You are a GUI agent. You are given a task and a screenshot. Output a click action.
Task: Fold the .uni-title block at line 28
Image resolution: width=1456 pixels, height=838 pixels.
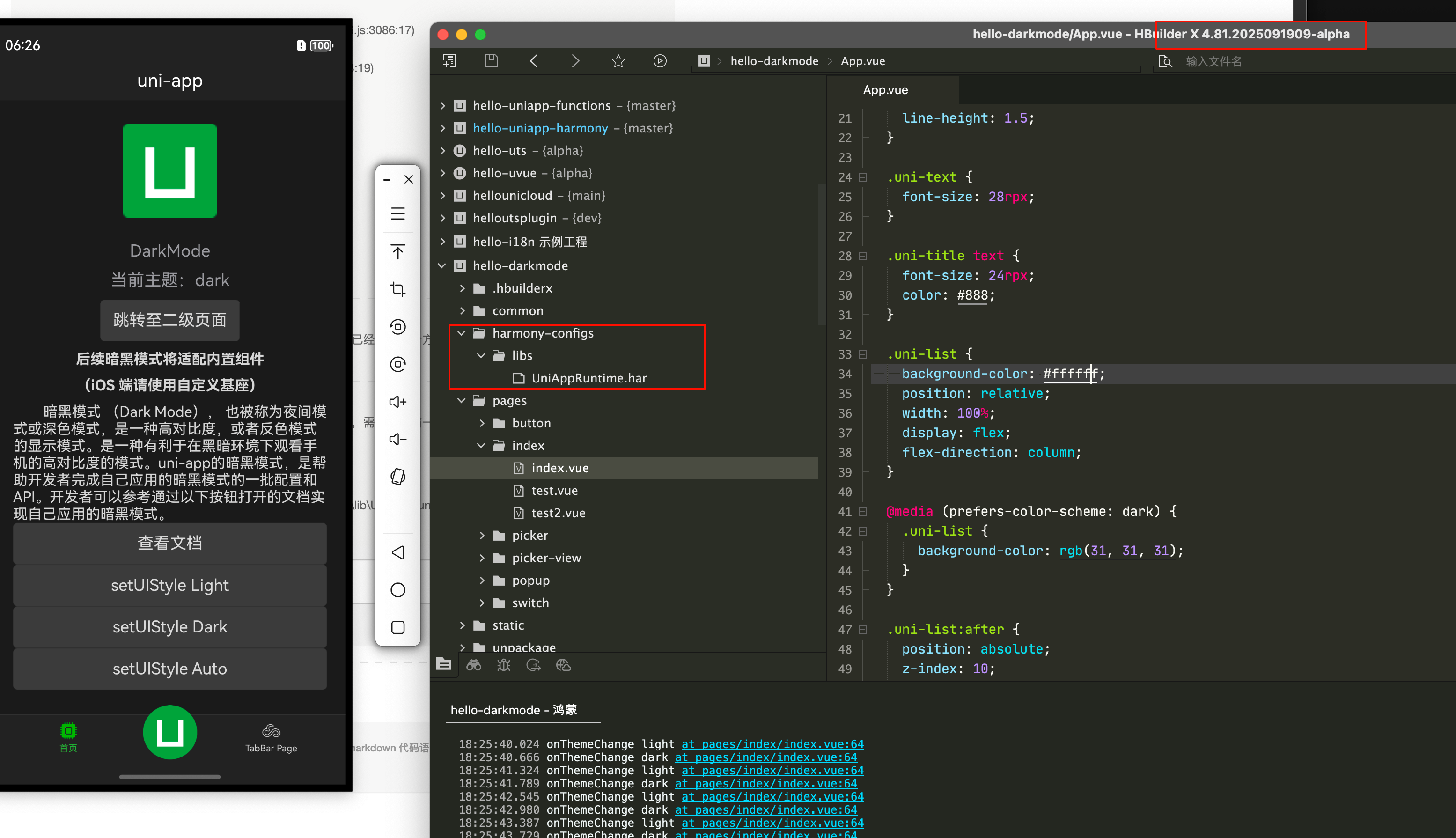pyautogui.click(x=863, y=256)
